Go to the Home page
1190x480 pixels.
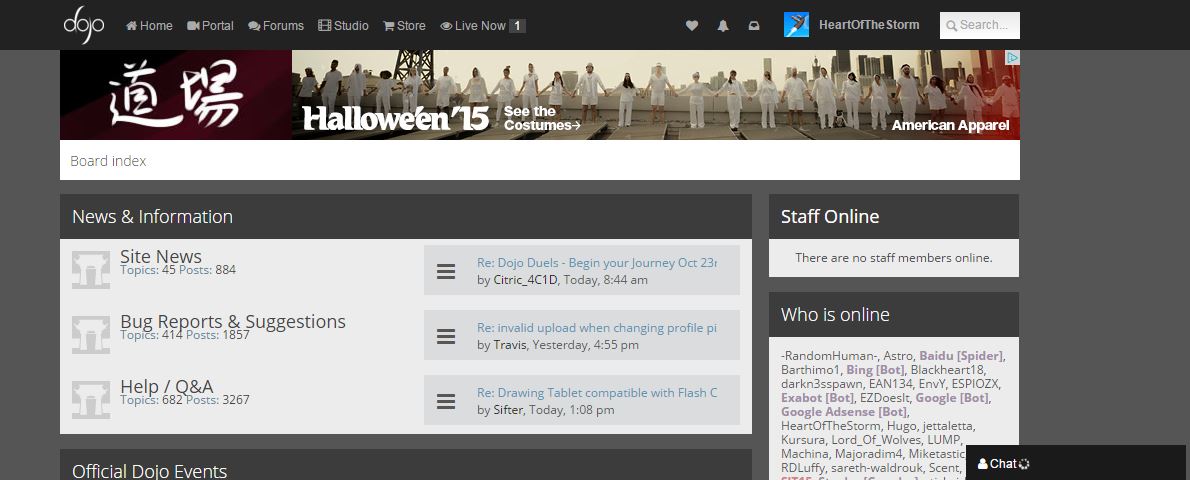pyautogui.click(x=150, y=26)
